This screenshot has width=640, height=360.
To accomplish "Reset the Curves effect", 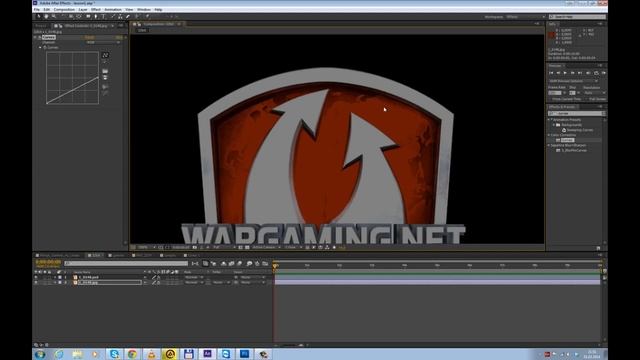I will [x=89, y=37].
